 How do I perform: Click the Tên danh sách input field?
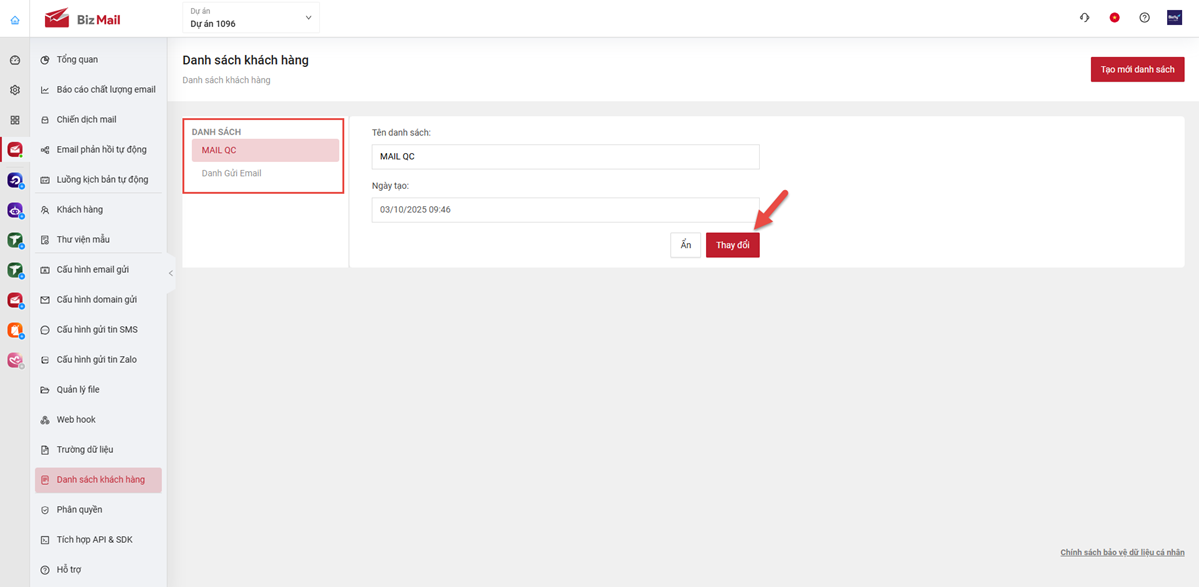[565, 157]
